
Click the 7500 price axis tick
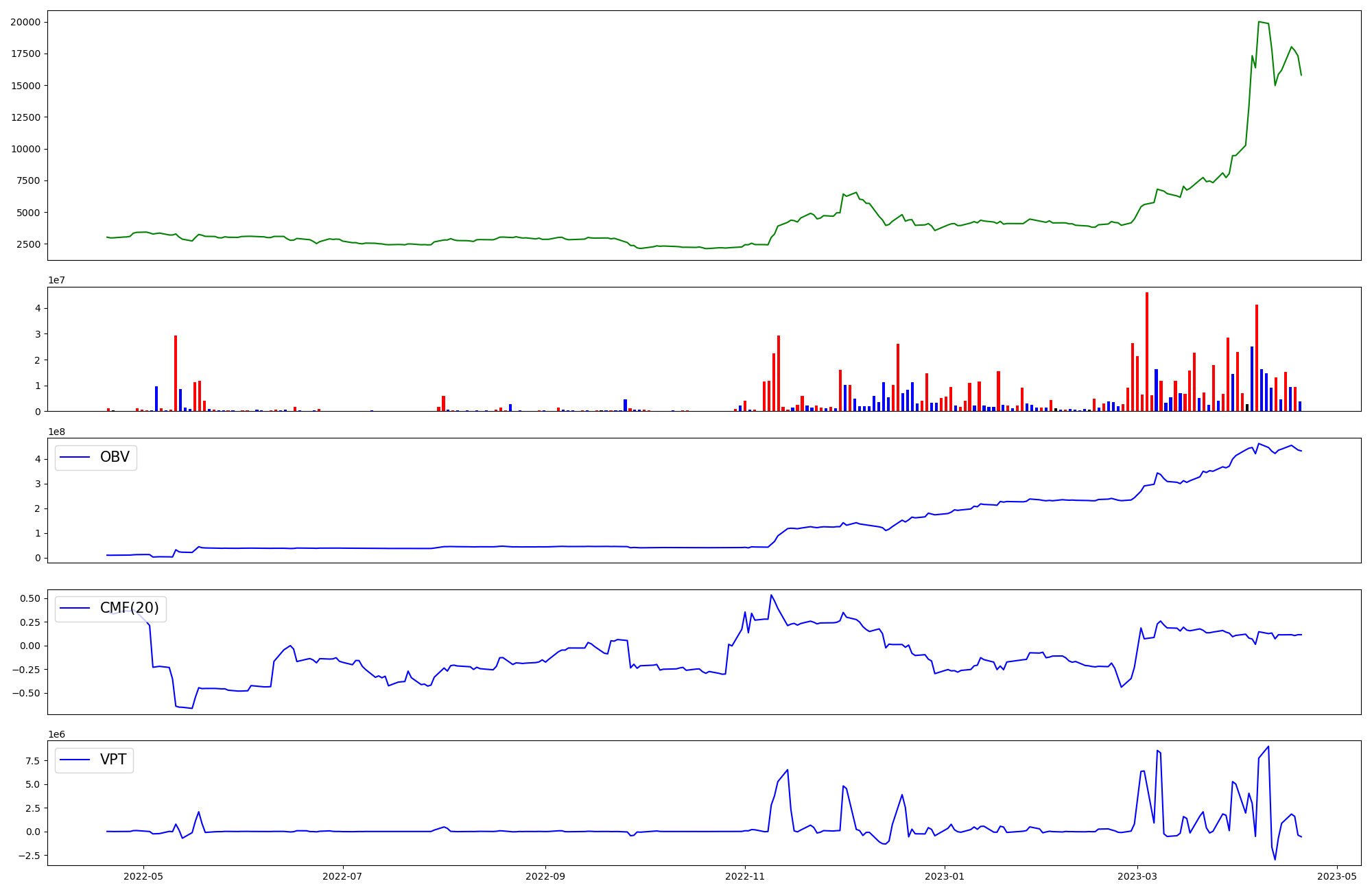(28, 180)
